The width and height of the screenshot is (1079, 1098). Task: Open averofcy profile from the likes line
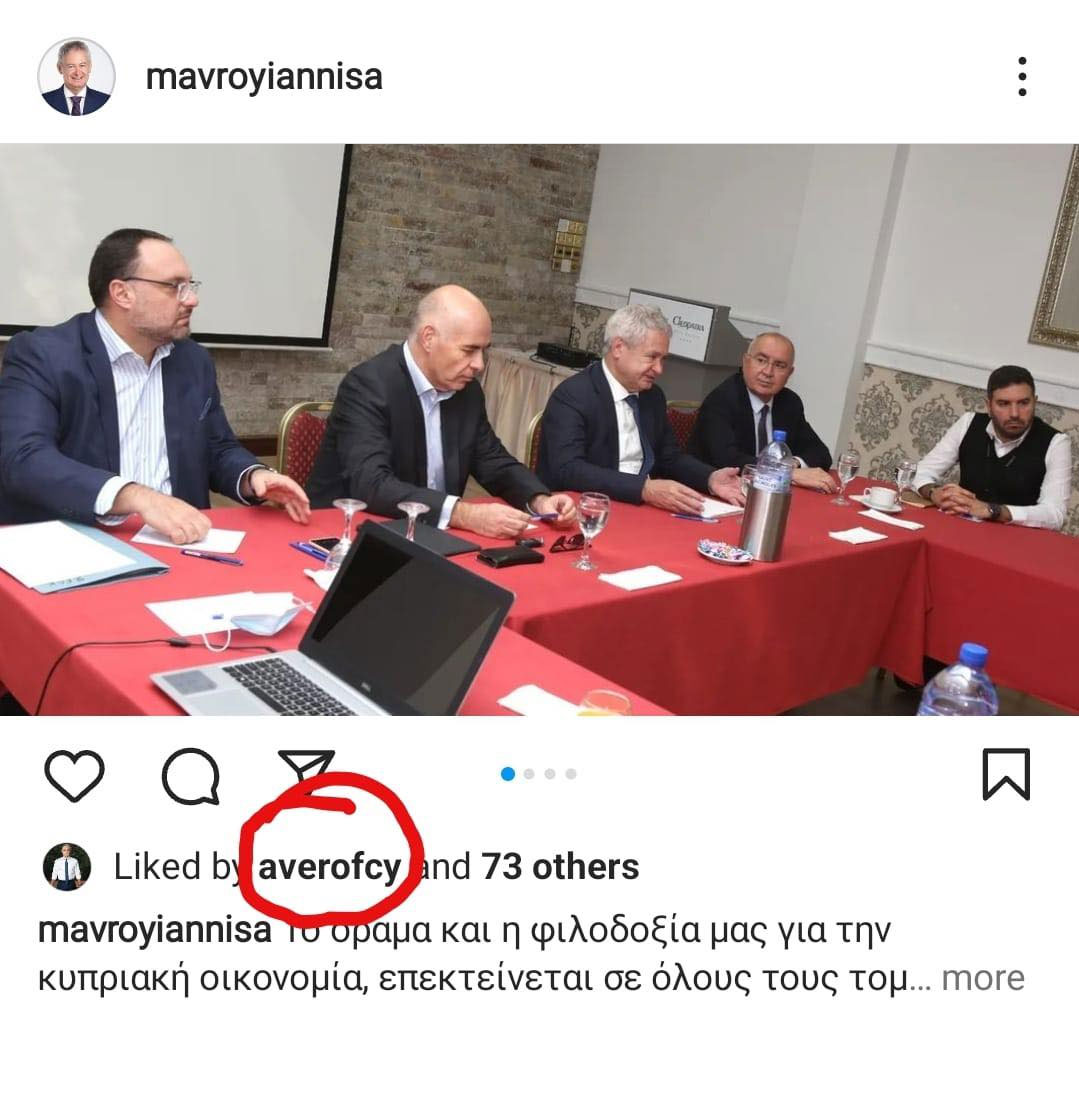click(329, 867)
